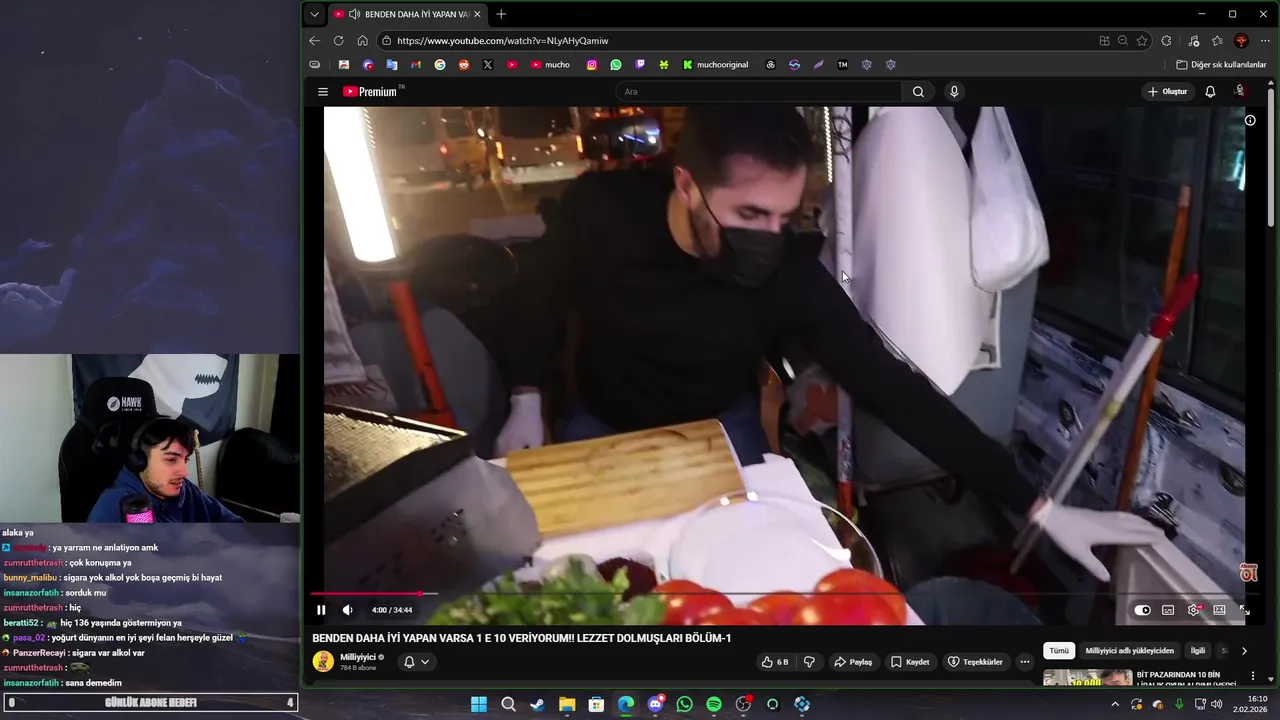Image resolution: width=1280 pixels, height=720 pixels.
Task: Click the YouTube URL address bar
Action: click(735, 41)
